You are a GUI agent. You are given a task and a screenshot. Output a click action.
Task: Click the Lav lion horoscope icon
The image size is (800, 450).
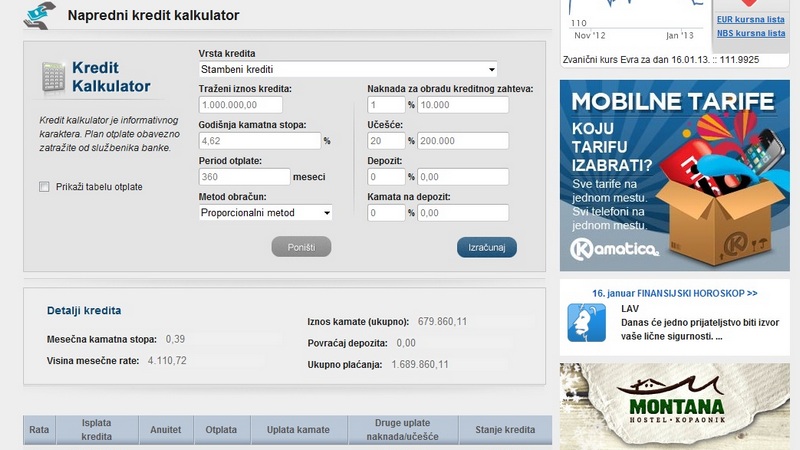587,322
